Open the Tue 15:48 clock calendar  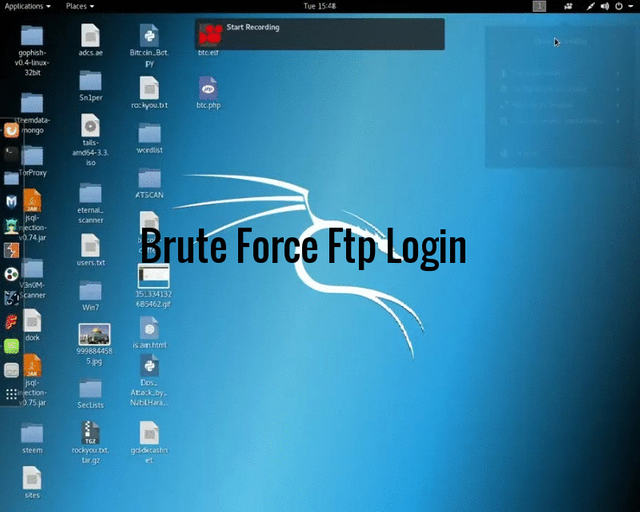[x=320, y=6]
